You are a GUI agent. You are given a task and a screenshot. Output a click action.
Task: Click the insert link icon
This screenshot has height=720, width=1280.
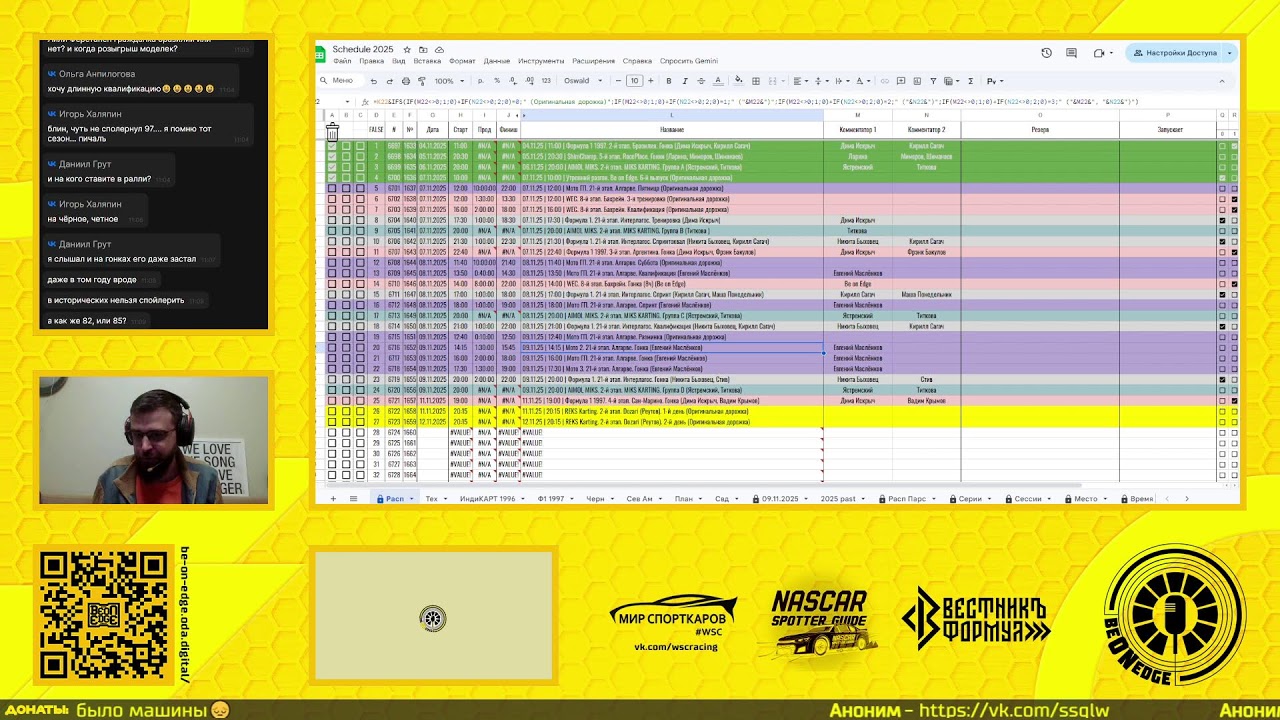click(884, 81)
